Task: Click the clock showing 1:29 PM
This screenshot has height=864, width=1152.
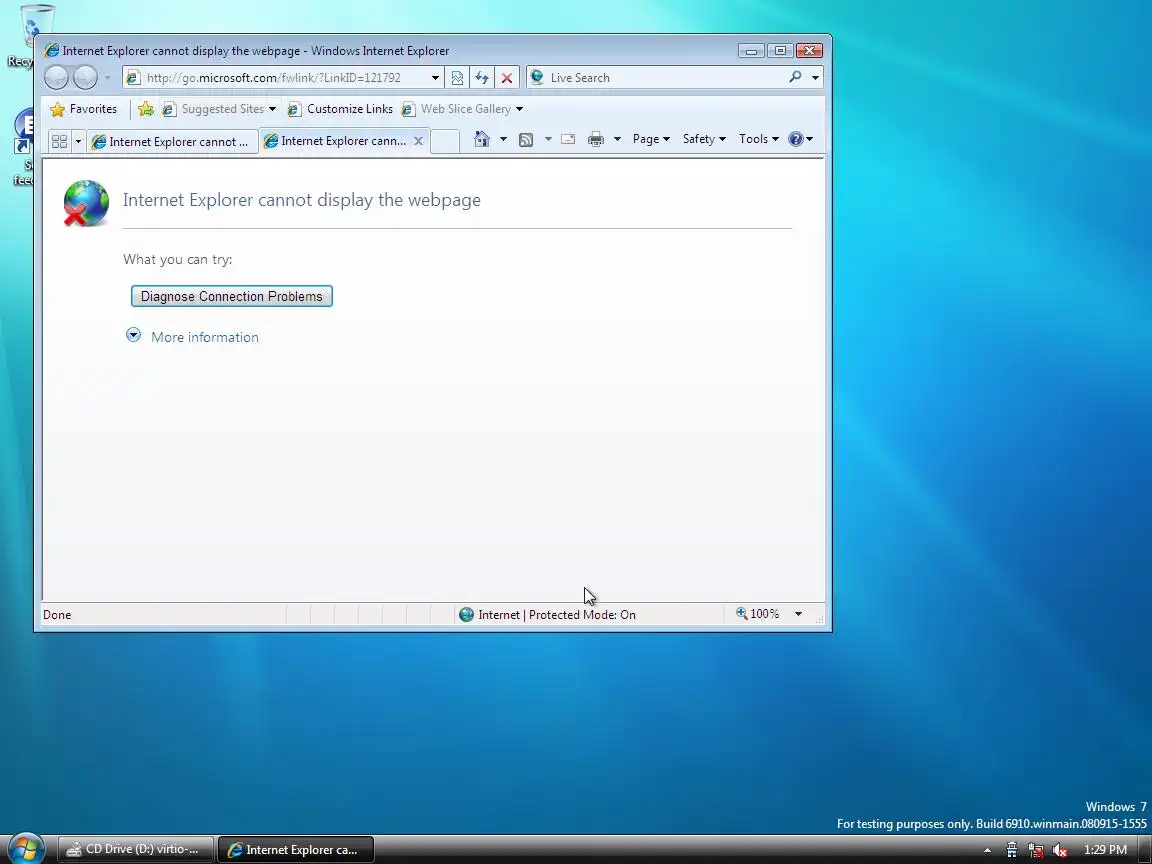Action: pyautogui.click(x=1105, y=850)
